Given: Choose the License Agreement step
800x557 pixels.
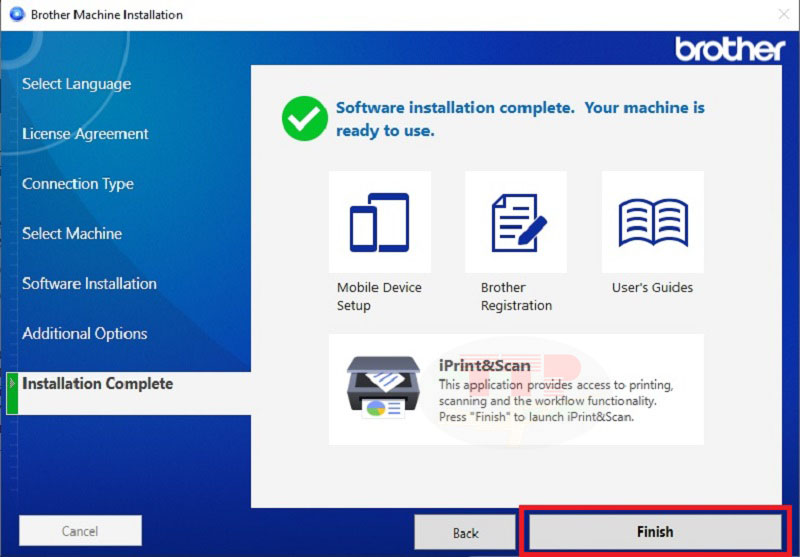Looking at the screenshot, I should pyautogui.click(x=85, y=134).
